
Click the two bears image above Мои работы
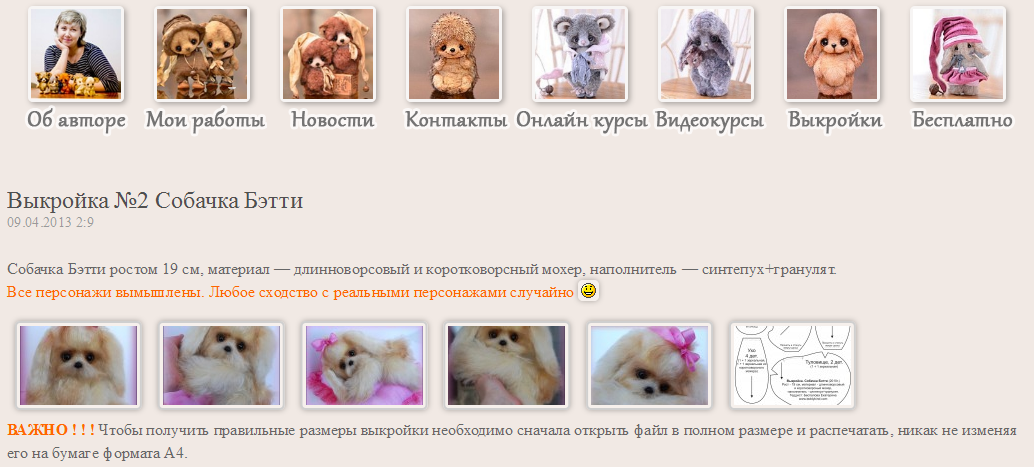pos(202,54)
